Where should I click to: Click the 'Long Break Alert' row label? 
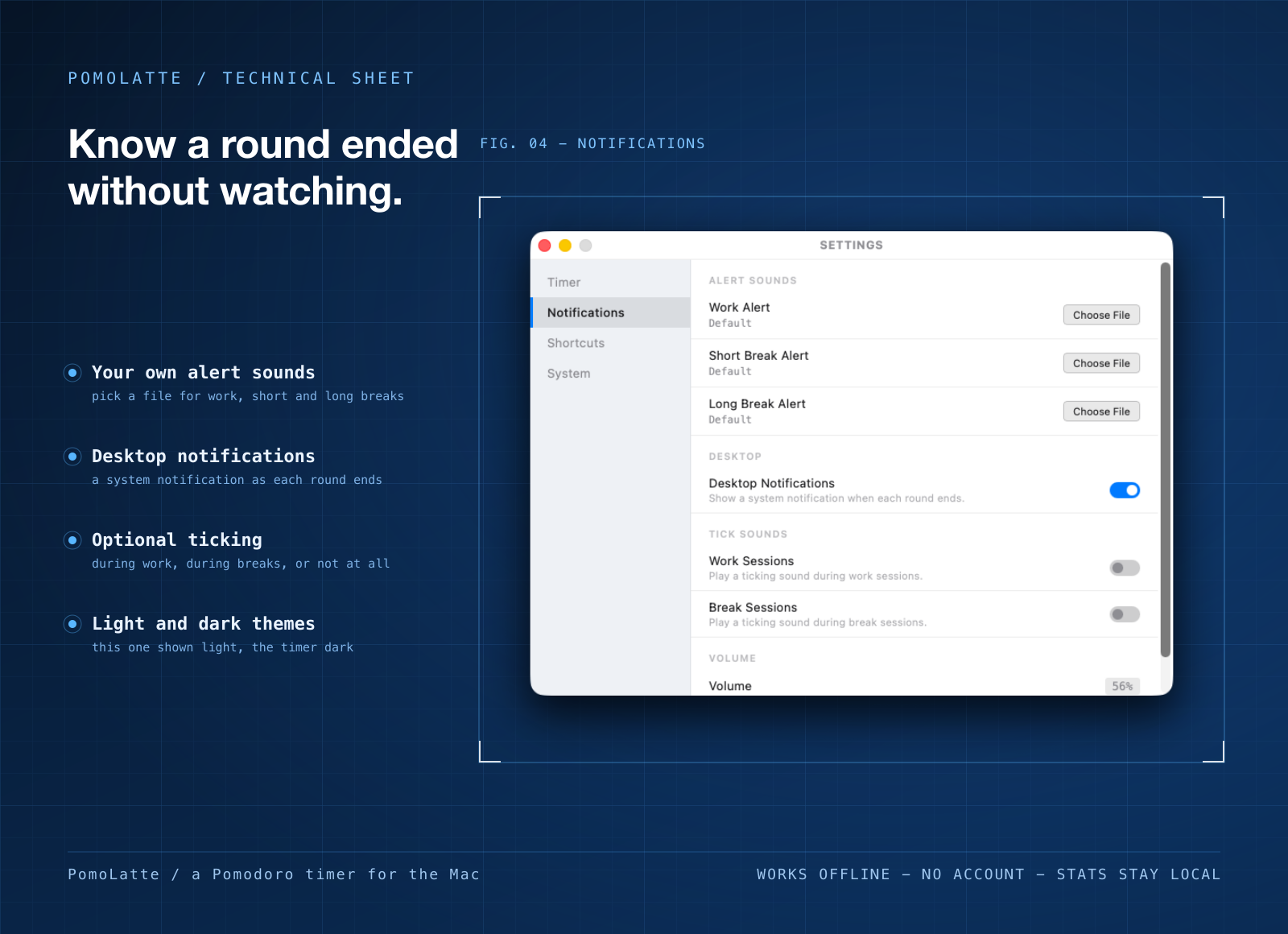pyautogui.click(x=757, y=404)
